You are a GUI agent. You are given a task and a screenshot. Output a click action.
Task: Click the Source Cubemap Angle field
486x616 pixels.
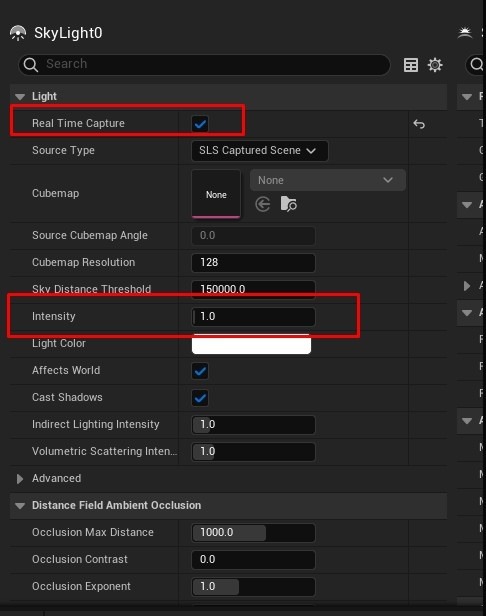(x=253, y=236)
